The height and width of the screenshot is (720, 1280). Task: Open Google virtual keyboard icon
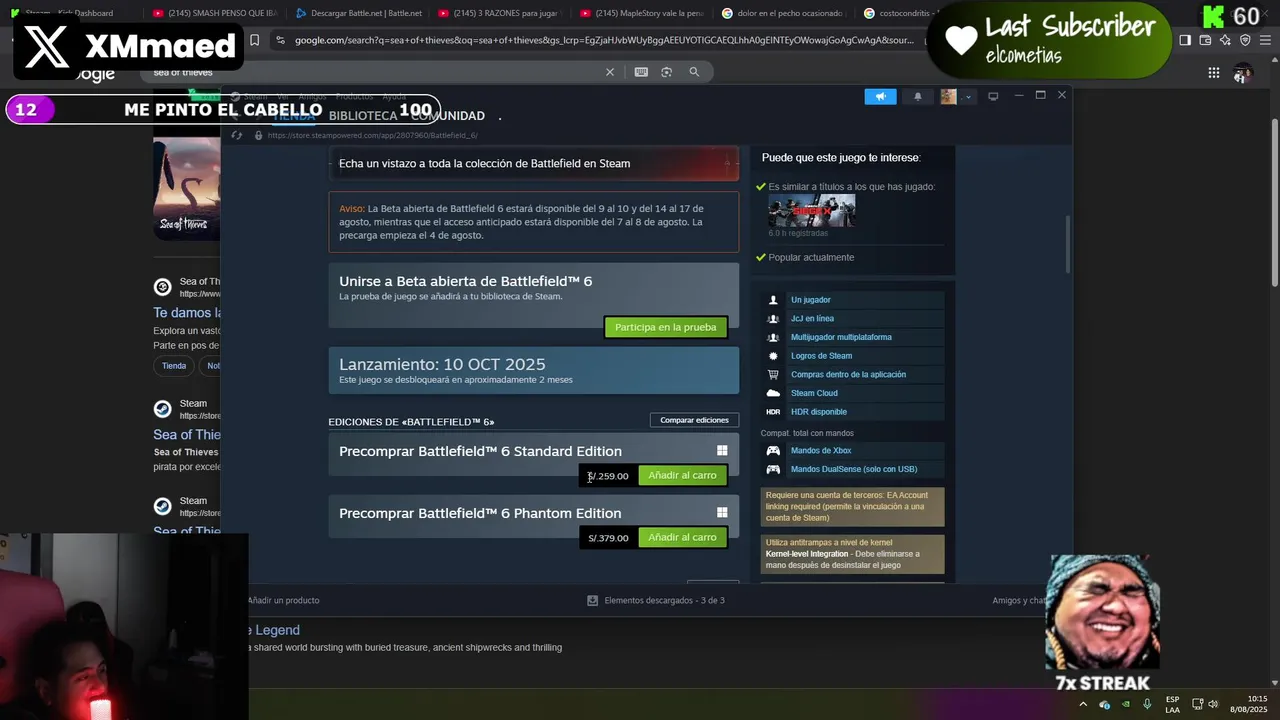[641, 72]
